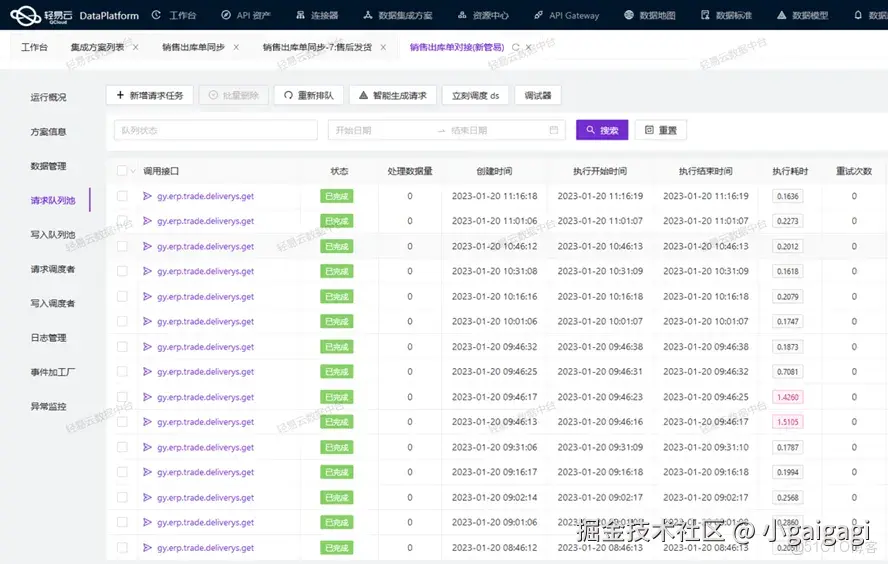The width and height of the screenshot is (888, 564).
Task: Switch to the 工作台 tab
Action: (x=35, y=47)
